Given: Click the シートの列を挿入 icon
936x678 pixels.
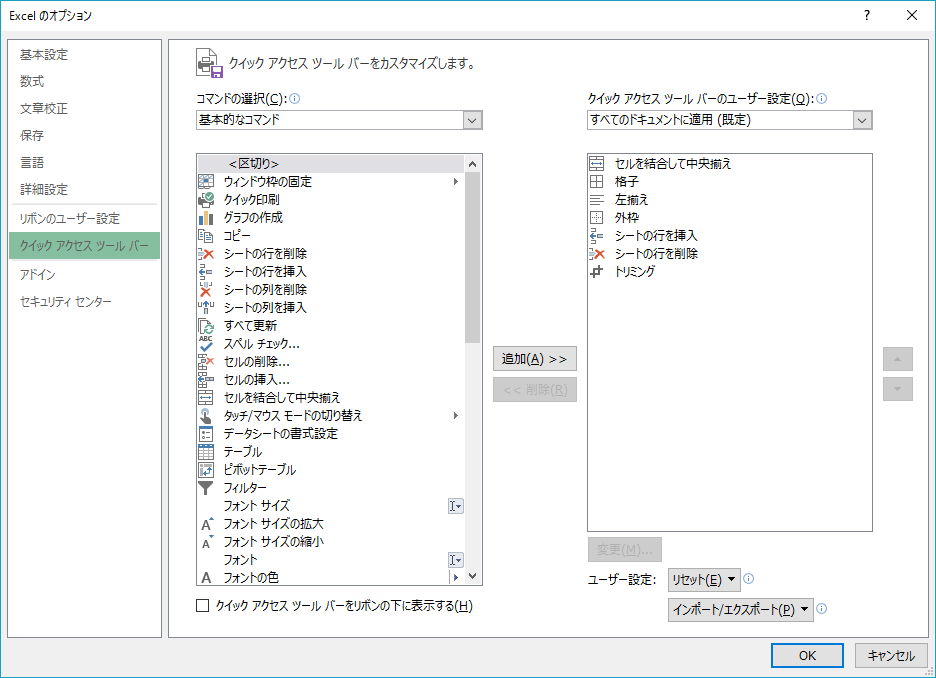Looking at the screenshot, I should pos(205,307).
